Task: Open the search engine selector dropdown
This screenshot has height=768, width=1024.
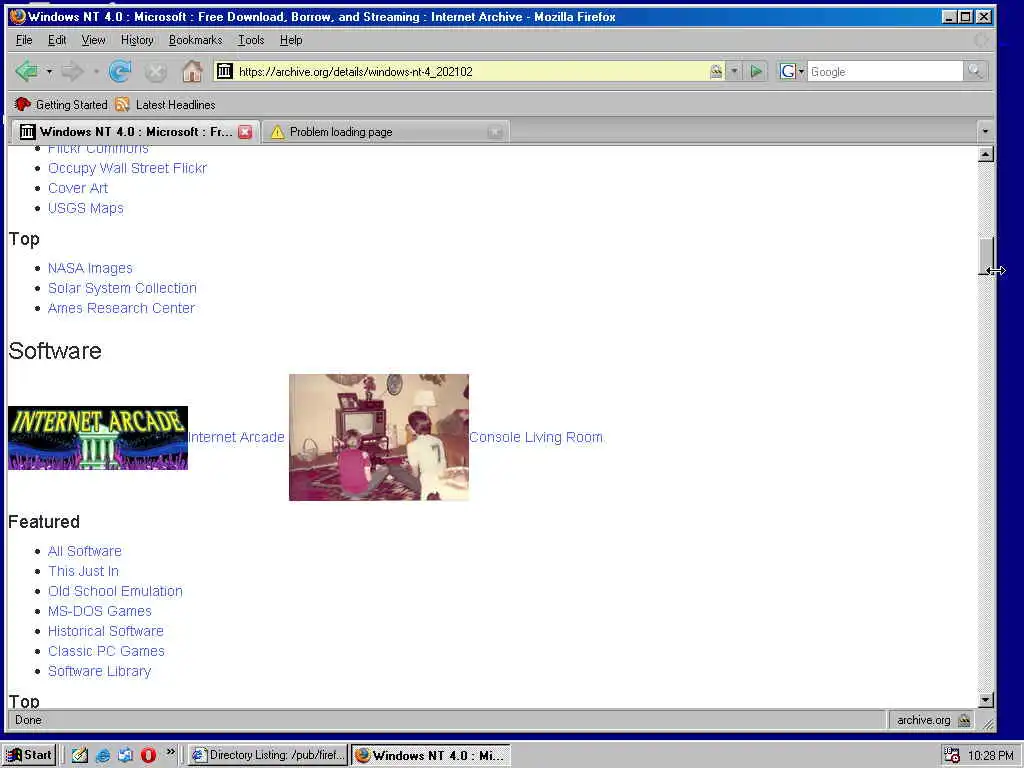Action: tap(790, 71)
